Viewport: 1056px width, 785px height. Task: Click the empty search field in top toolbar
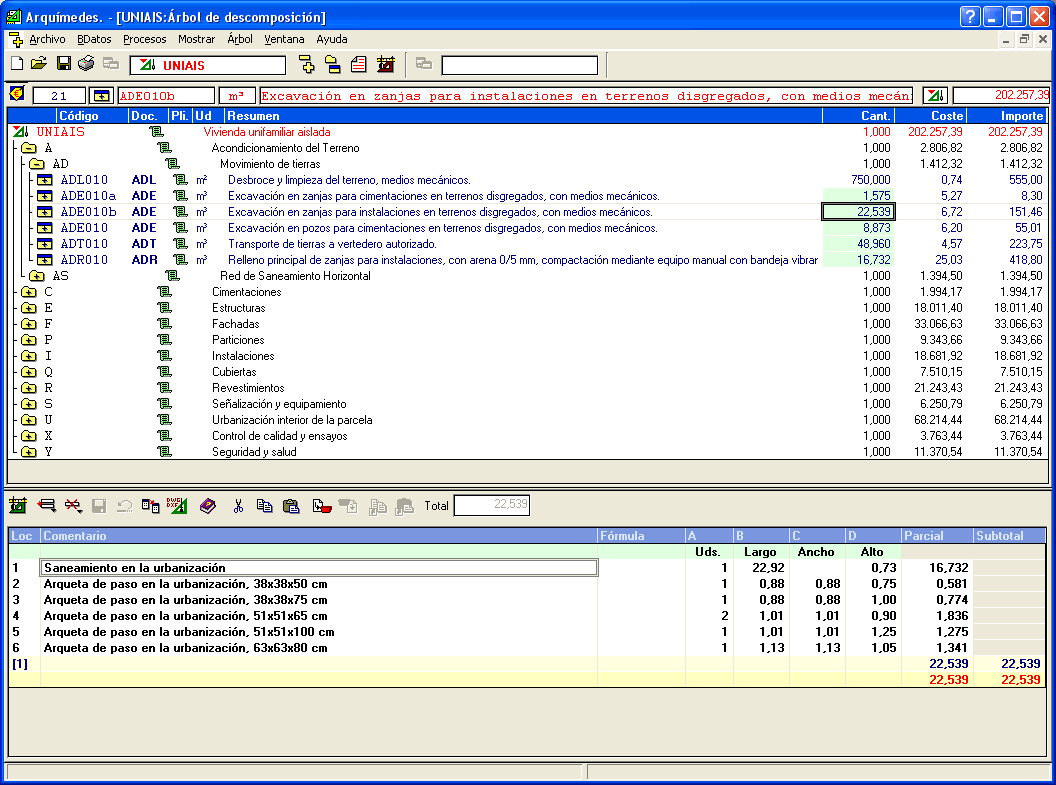pyautogui.click(x=519, y=65)
